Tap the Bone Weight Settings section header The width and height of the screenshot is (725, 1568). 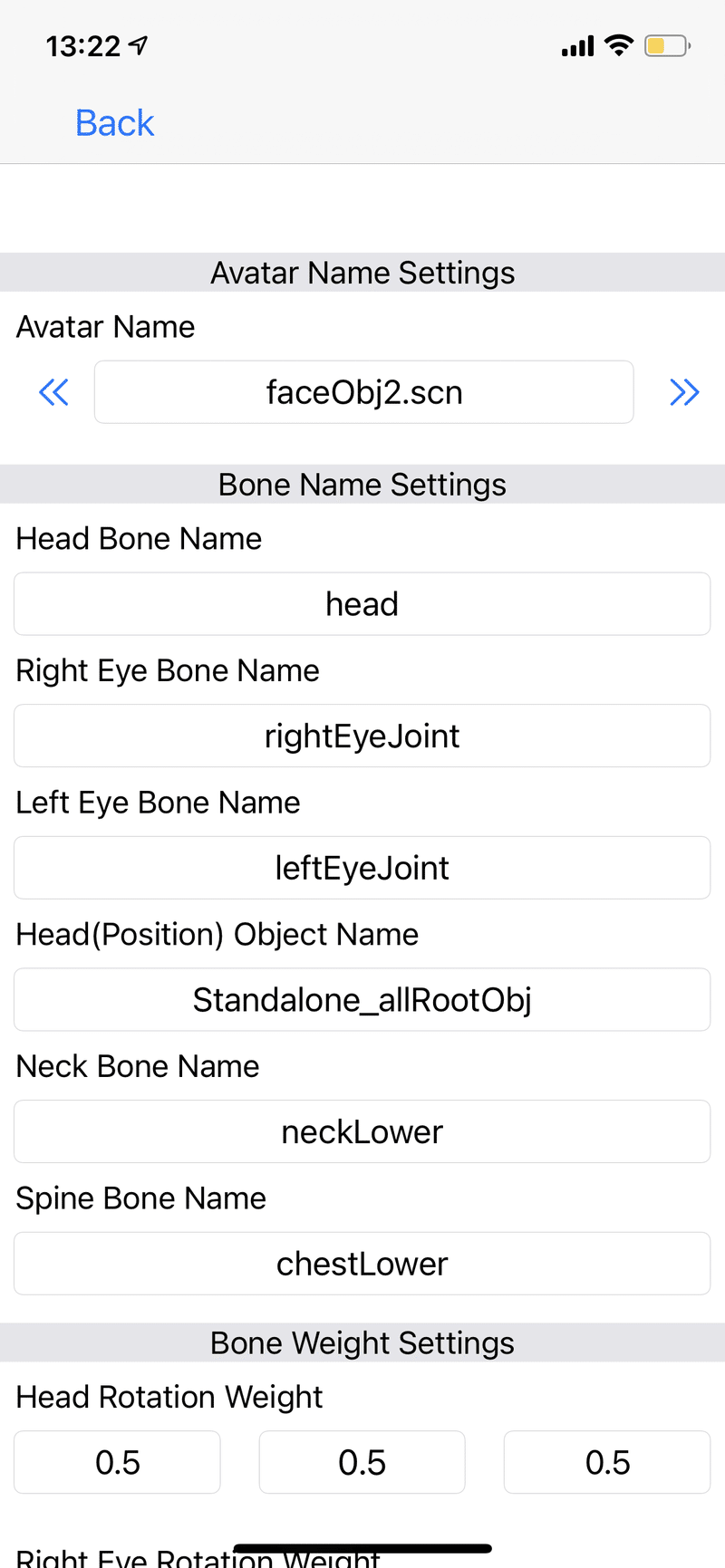362,1342
